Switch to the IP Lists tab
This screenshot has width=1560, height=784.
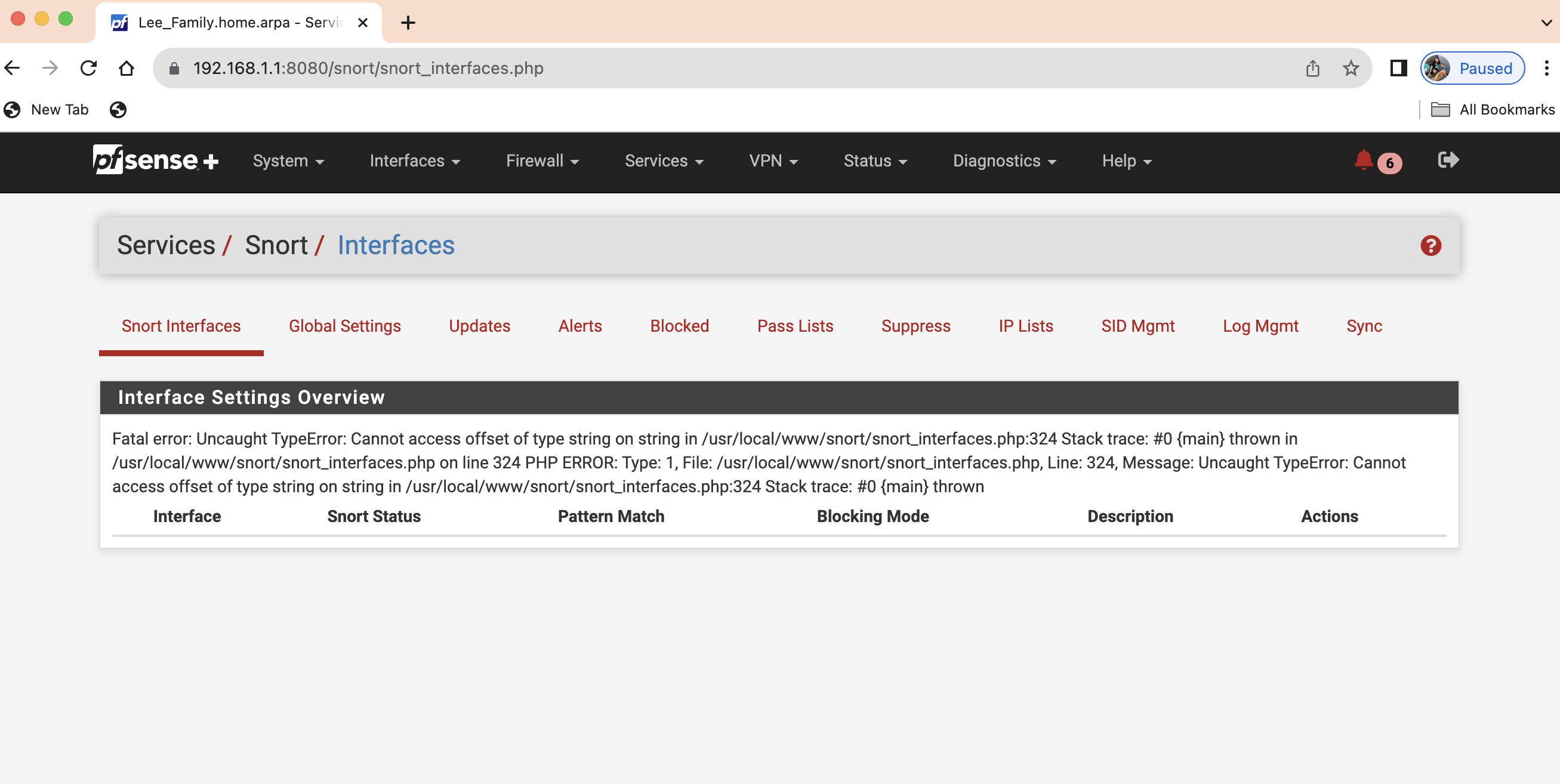click(x=1025, y=326)
